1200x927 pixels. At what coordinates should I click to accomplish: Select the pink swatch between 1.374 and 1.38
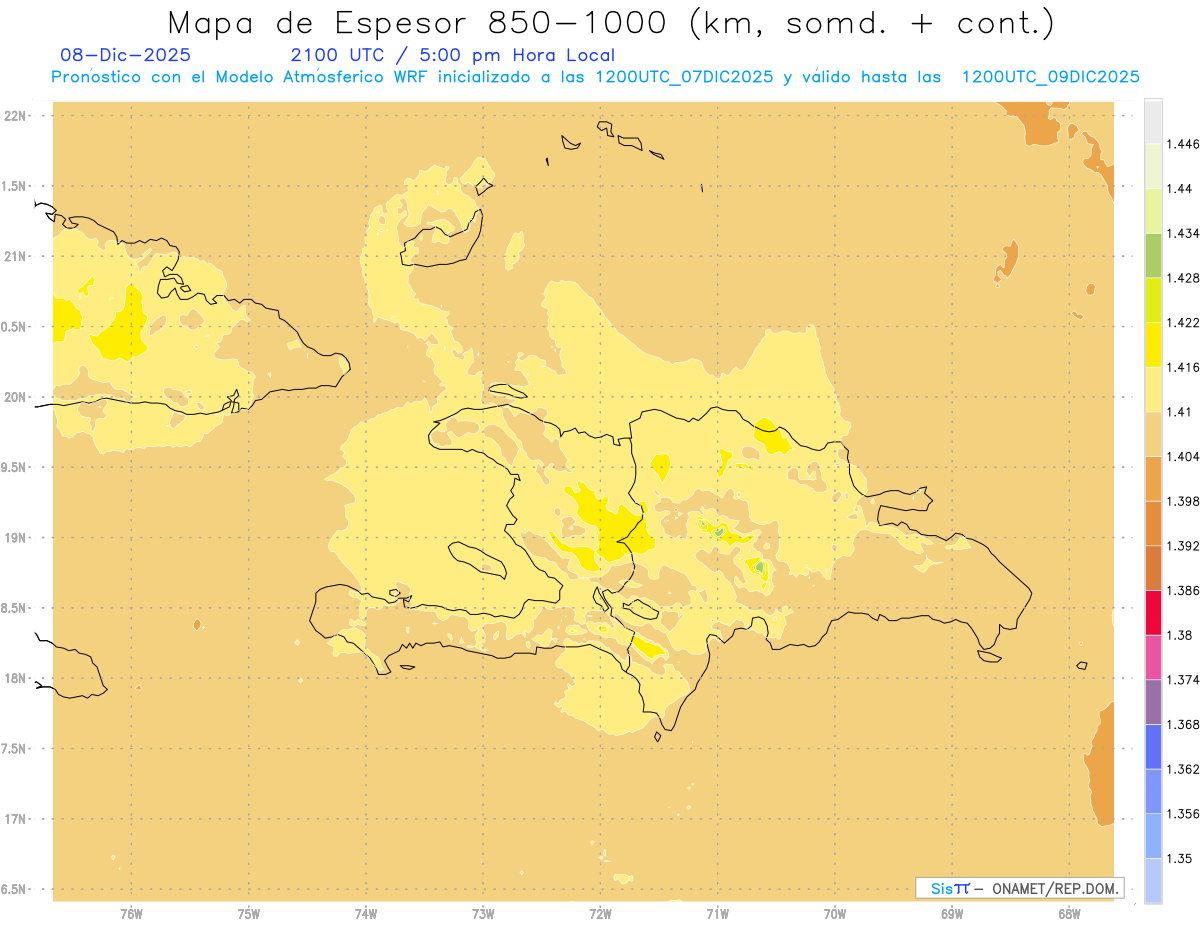[x=1153, y=657]
